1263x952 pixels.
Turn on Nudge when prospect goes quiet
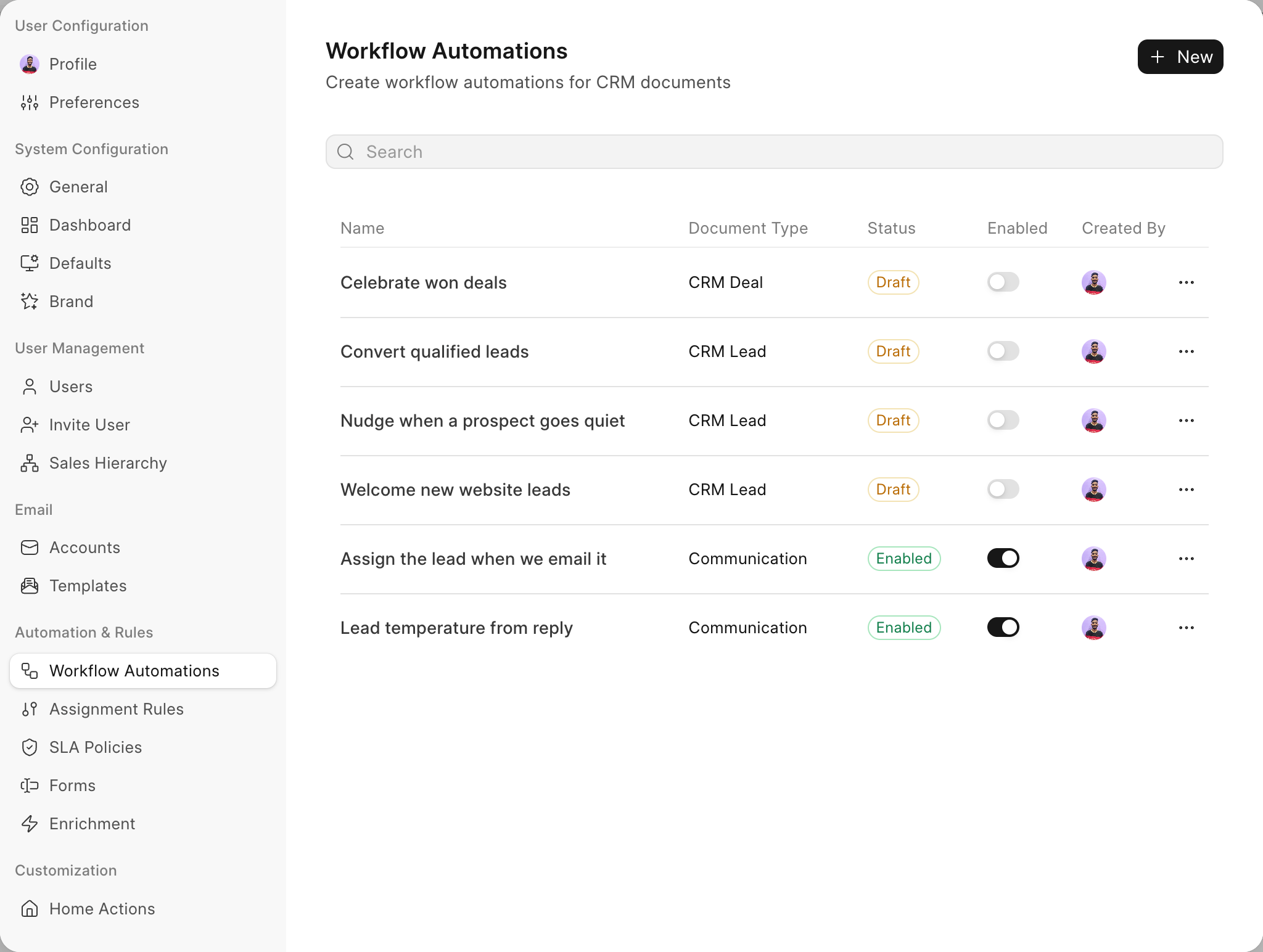1003,421
